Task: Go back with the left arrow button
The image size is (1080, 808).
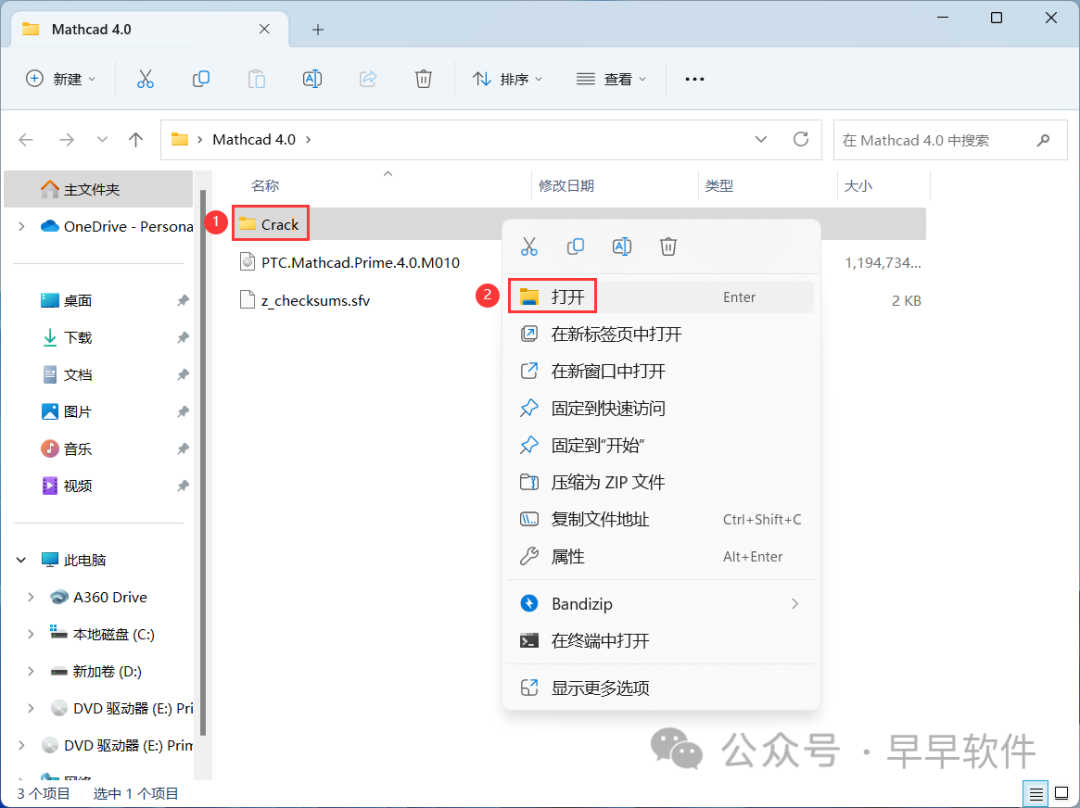Action: [26, 141]
